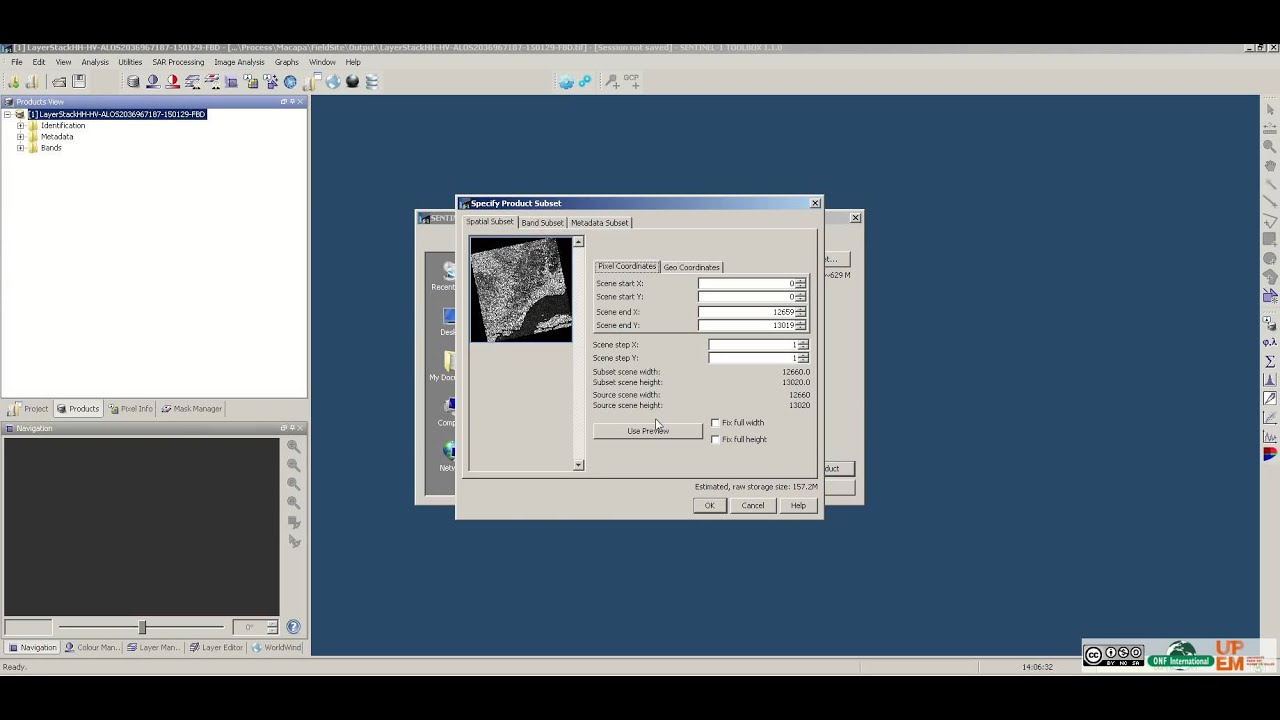Screen dimensions: 1280x720
Task: Move the Navigation zoom slider handle
Action: click(142, 627)
